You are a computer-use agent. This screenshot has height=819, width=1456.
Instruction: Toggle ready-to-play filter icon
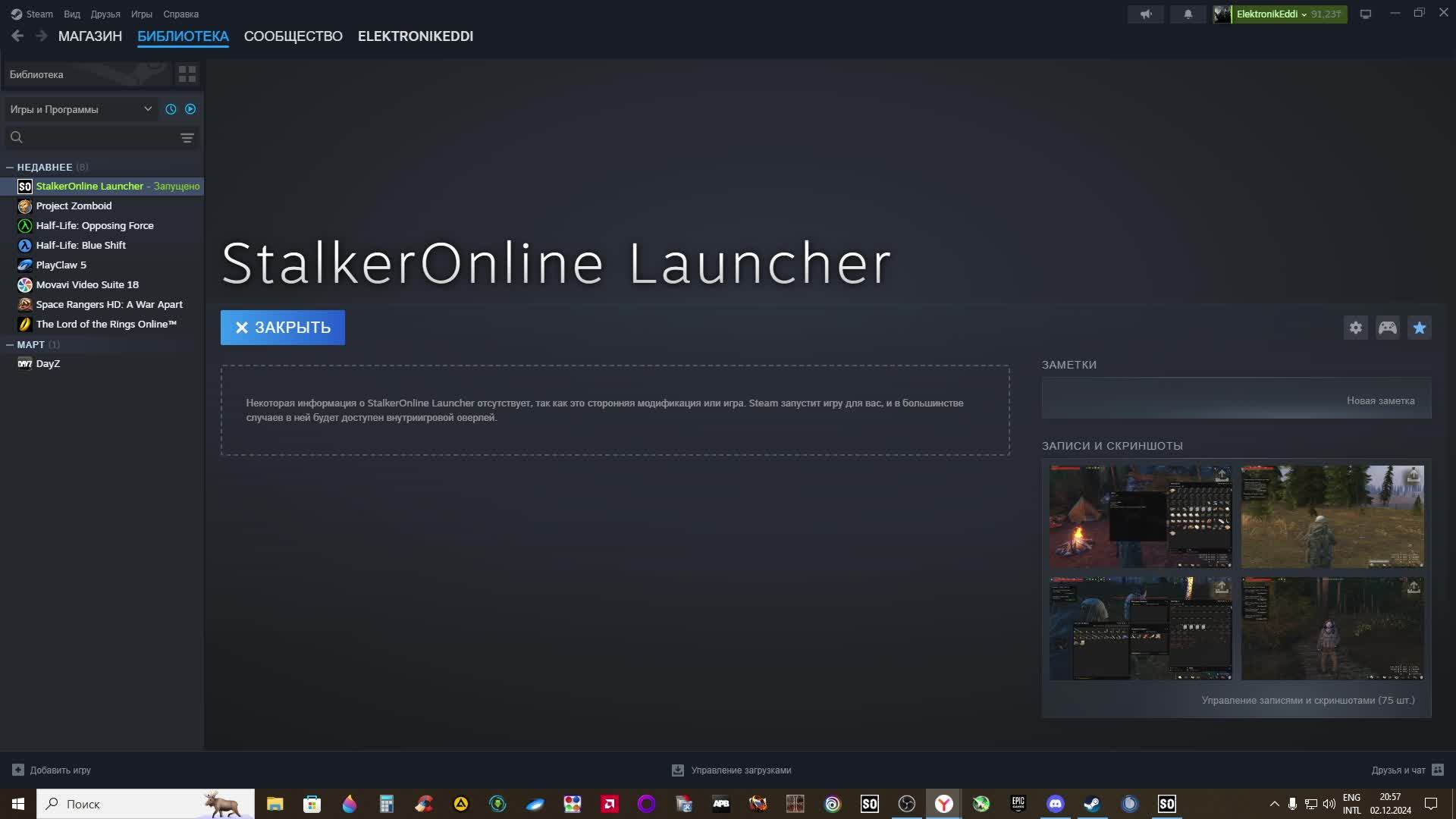(x=190, y=109)
